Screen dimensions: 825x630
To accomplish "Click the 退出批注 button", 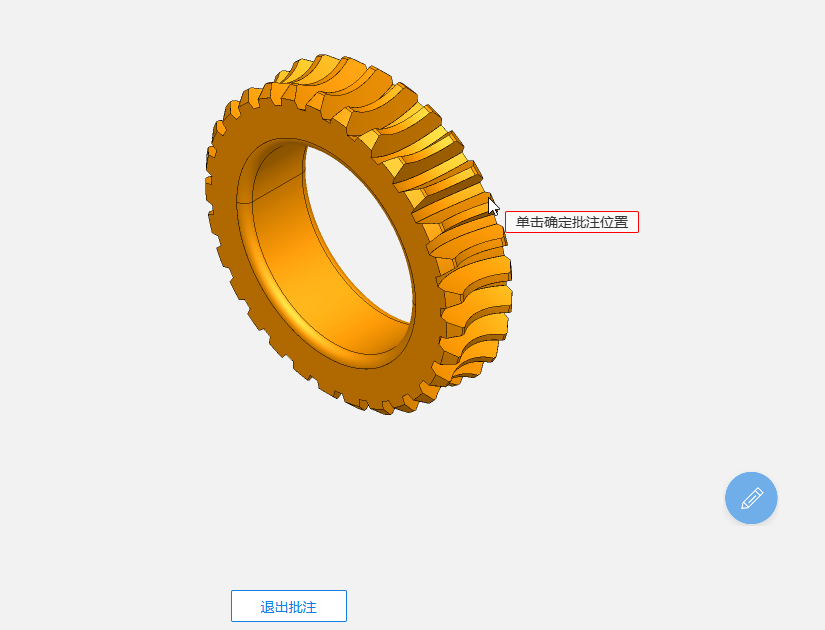I will [x=288, y=606].
